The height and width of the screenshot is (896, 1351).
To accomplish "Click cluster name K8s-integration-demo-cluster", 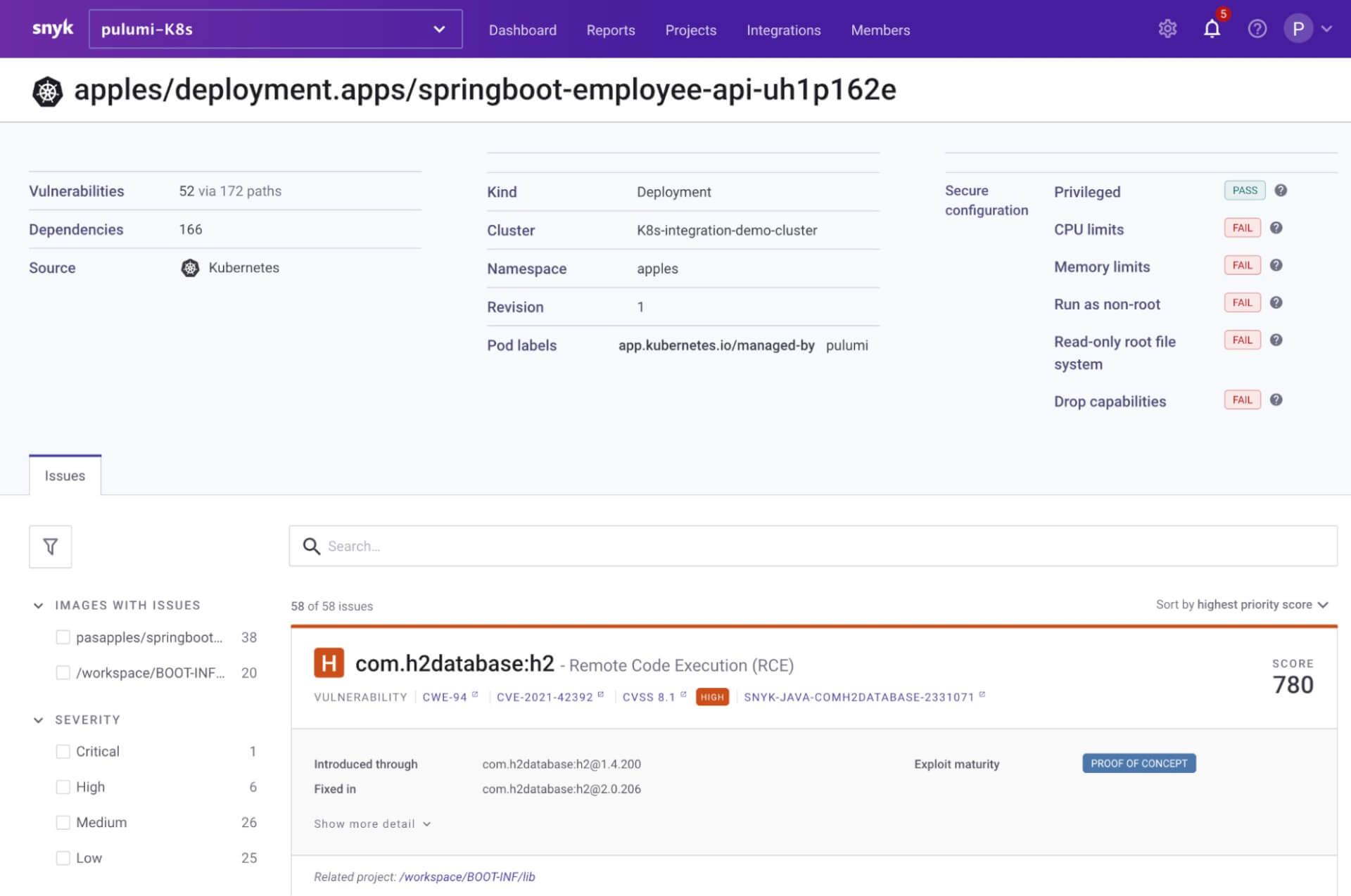I will click(727, 230).
